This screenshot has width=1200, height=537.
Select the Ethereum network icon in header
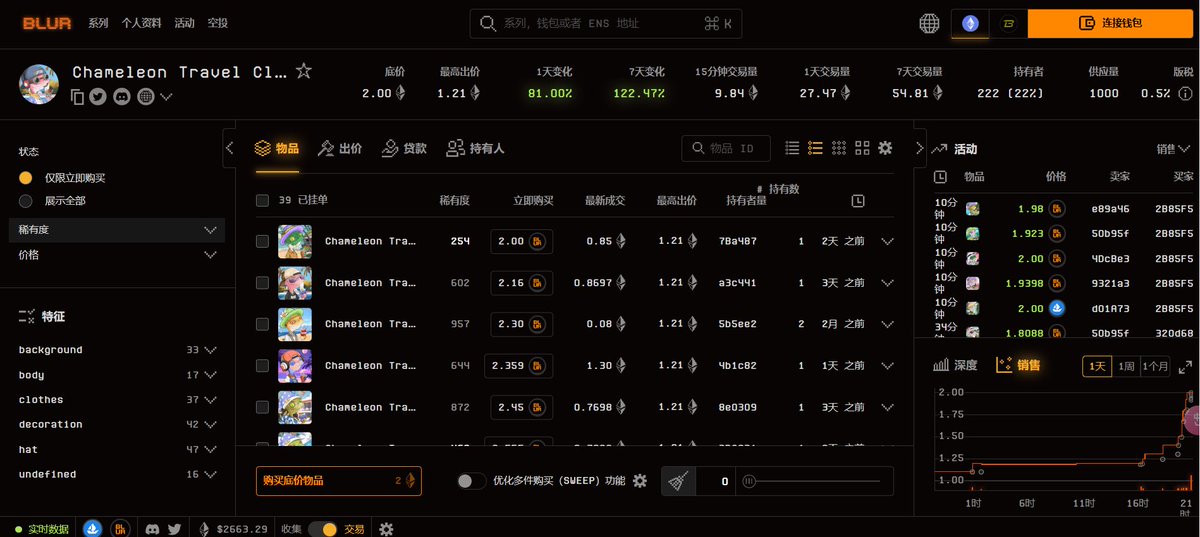coord(970,23)
